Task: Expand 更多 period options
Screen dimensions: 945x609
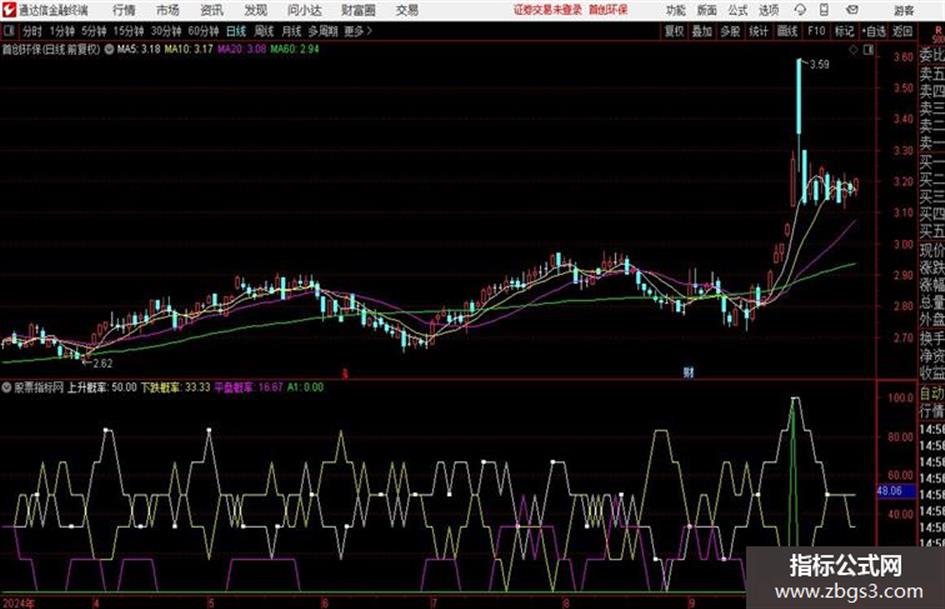Action: [358, 31]
